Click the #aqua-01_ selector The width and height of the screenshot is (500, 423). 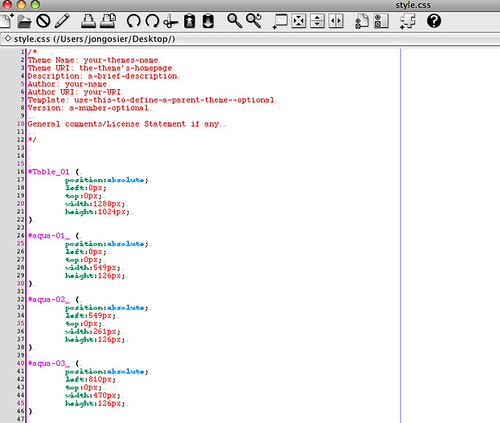[49, 236]
